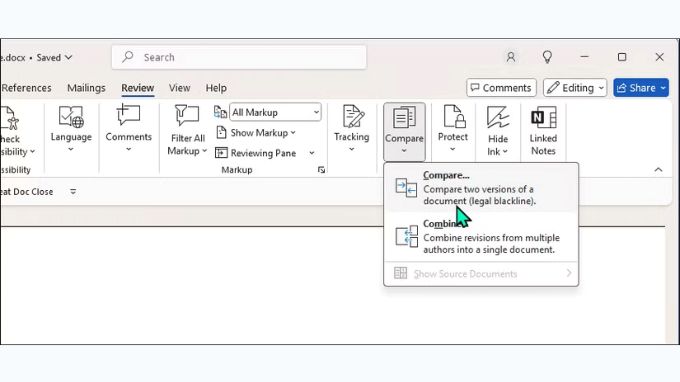Image resolution: width=680 pixels, height=382 pixels.
Task: Open Linked Notes in OneNote
Action: (543, 131)
